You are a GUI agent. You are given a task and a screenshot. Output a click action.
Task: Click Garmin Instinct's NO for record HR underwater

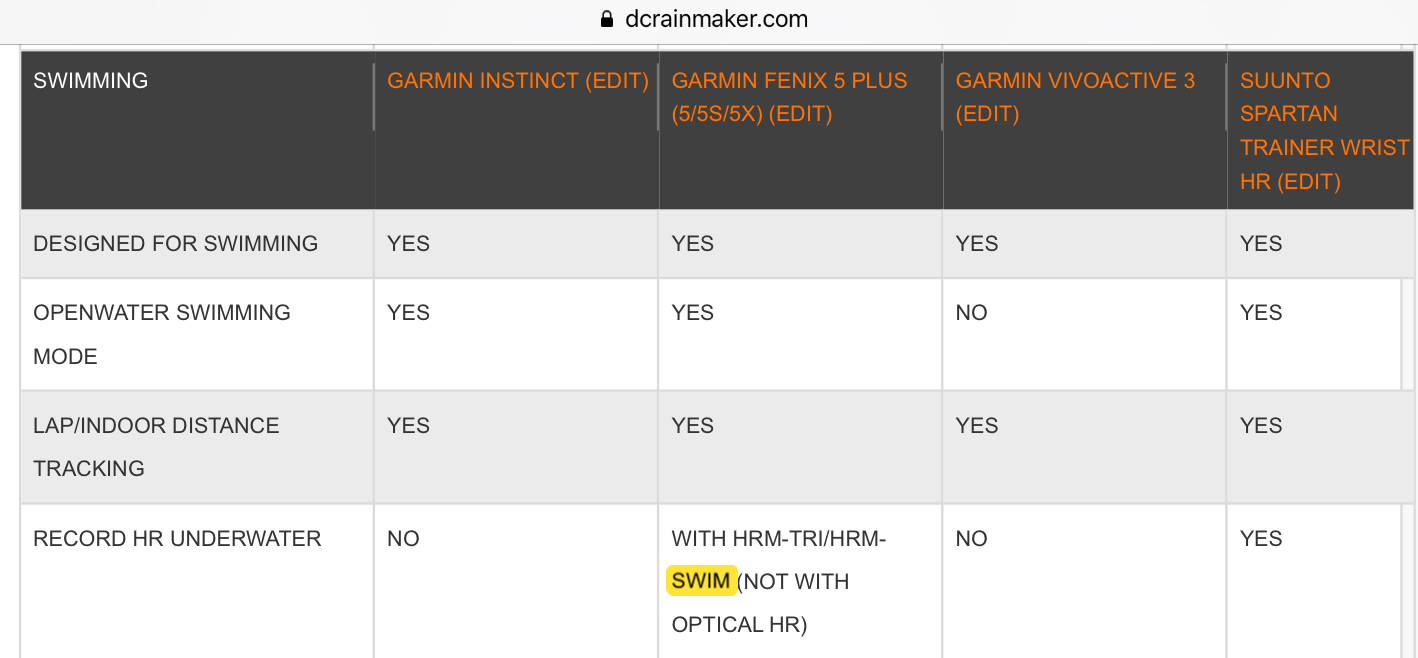tap(403, 539)
